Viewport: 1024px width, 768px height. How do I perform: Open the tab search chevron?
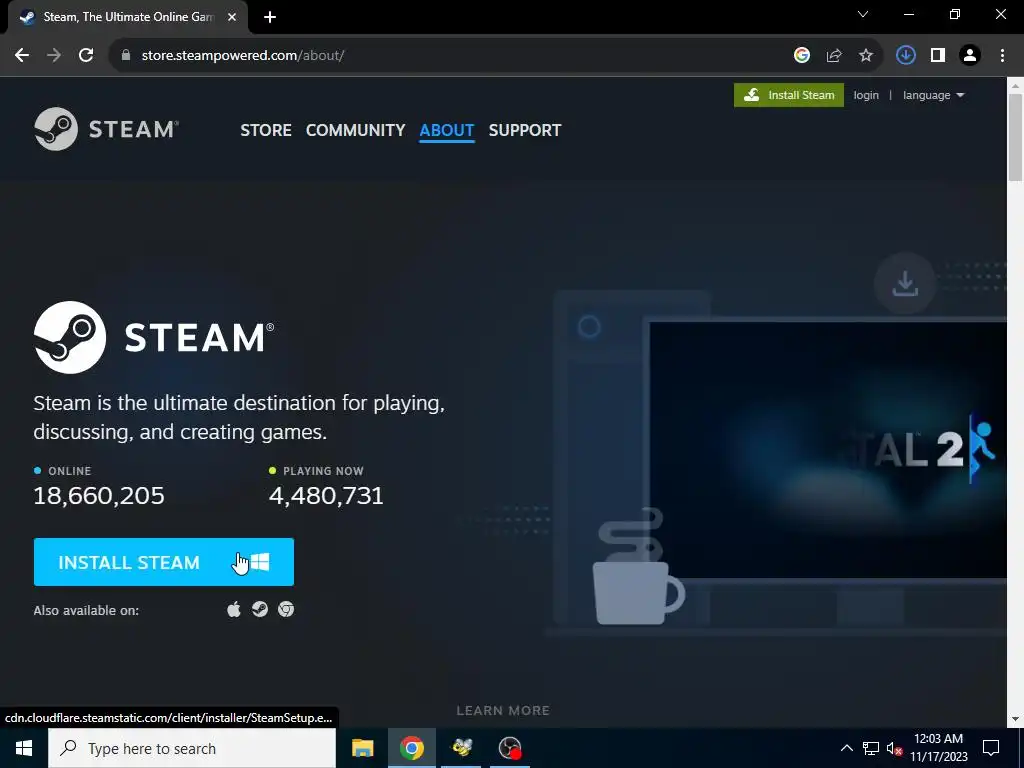863,14
